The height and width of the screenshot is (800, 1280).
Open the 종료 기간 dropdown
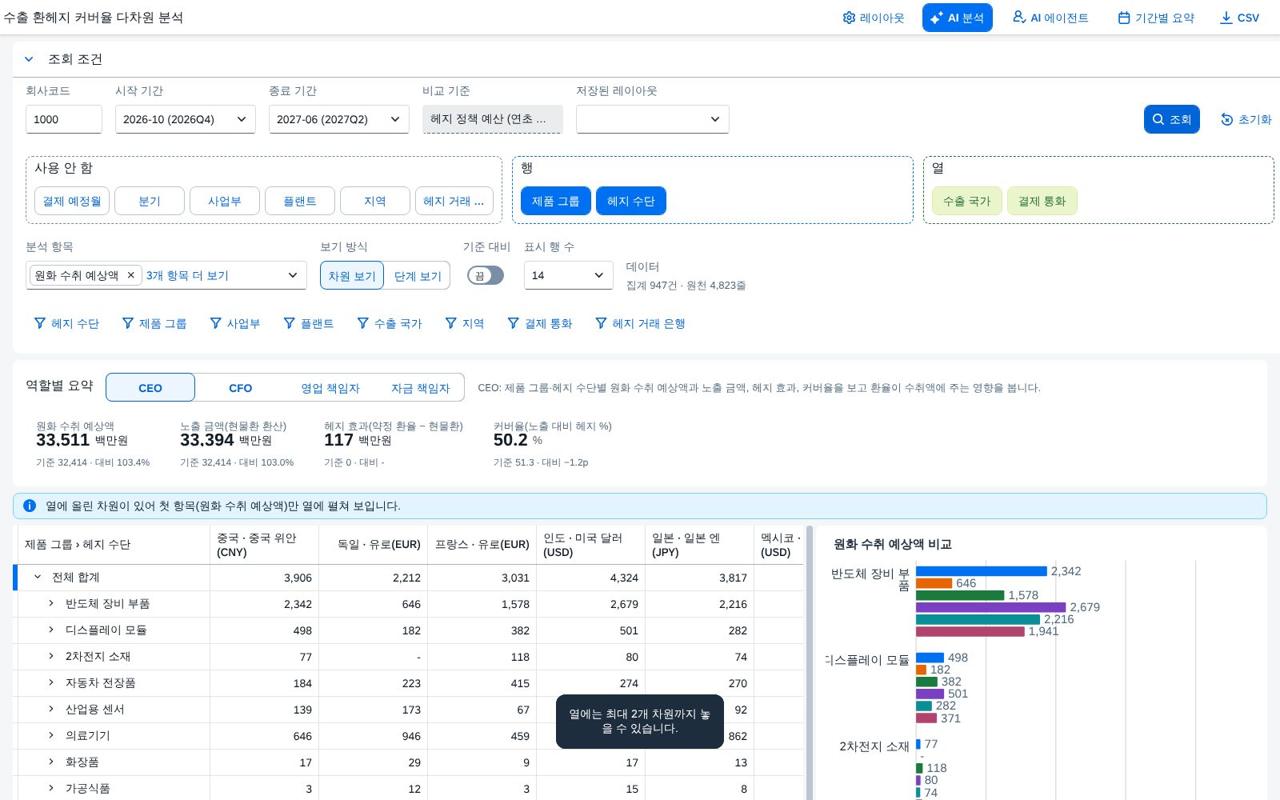339,119
